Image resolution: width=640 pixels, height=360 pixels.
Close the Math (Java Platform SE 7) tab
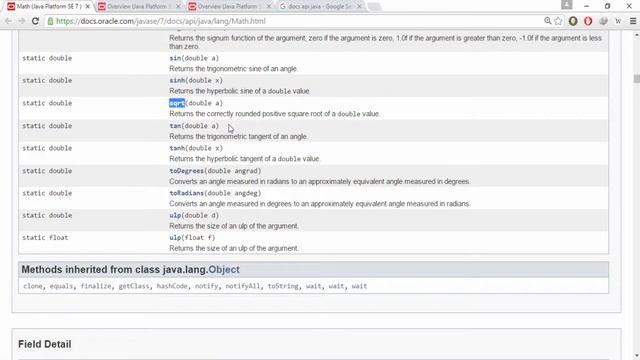tap(87, 7)
